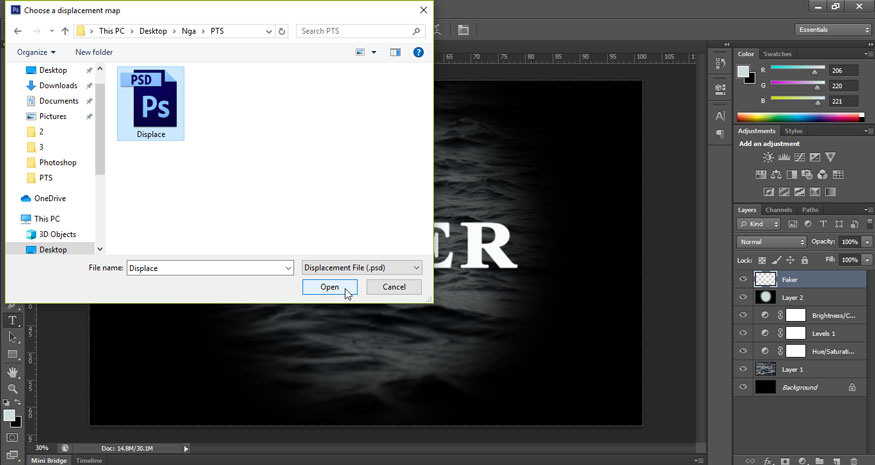
Task: Delete layer with trash icon
Action: pyautogui.click(x=854, y=461)
